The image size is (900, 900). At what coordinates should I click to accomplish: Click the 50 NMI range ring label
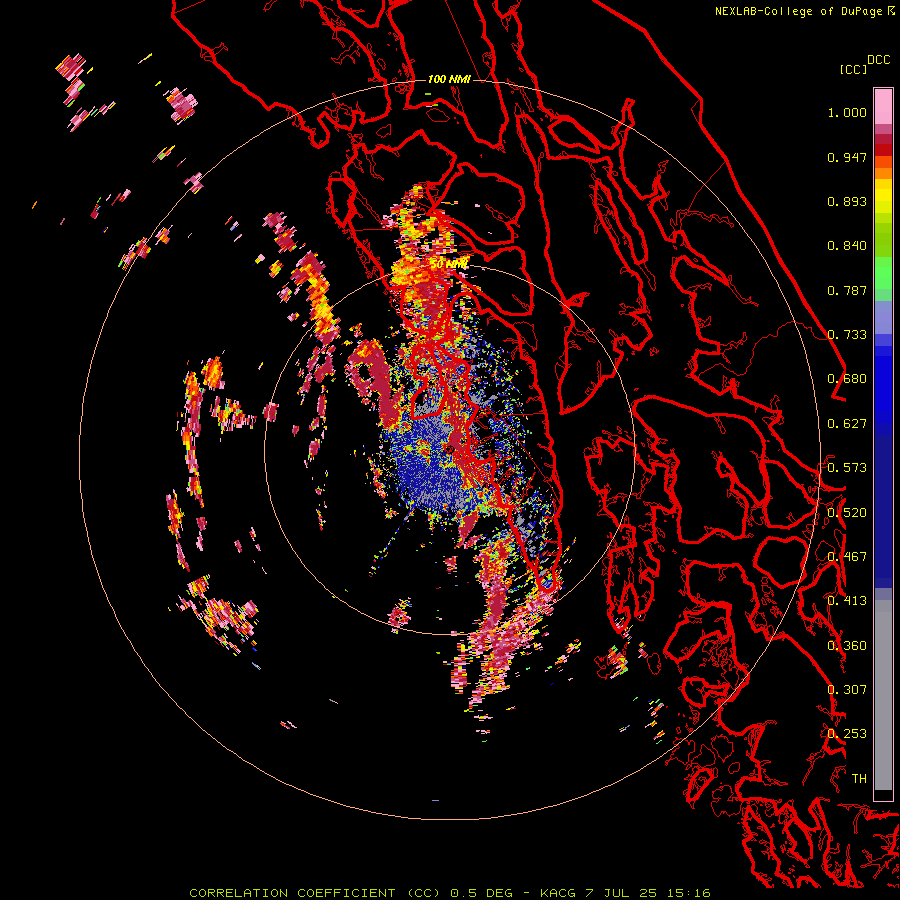click(x=449, y=264)
